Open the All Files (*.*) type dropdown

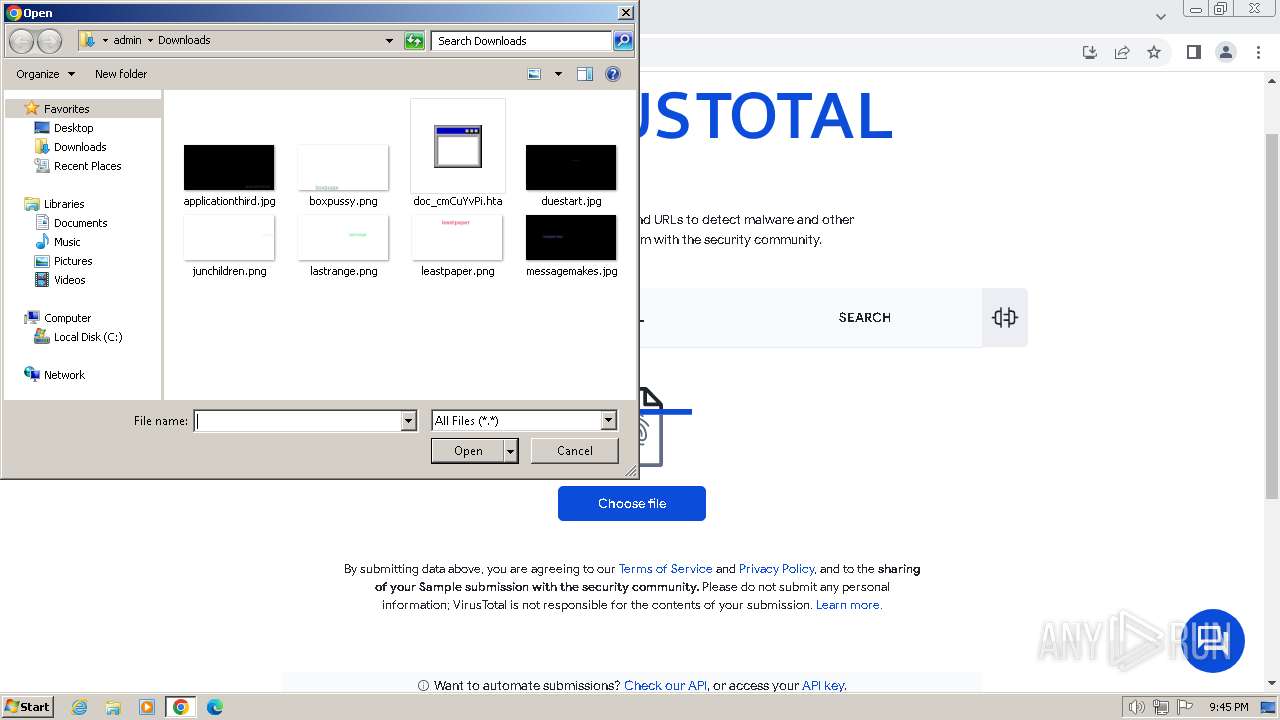[524, 421]
